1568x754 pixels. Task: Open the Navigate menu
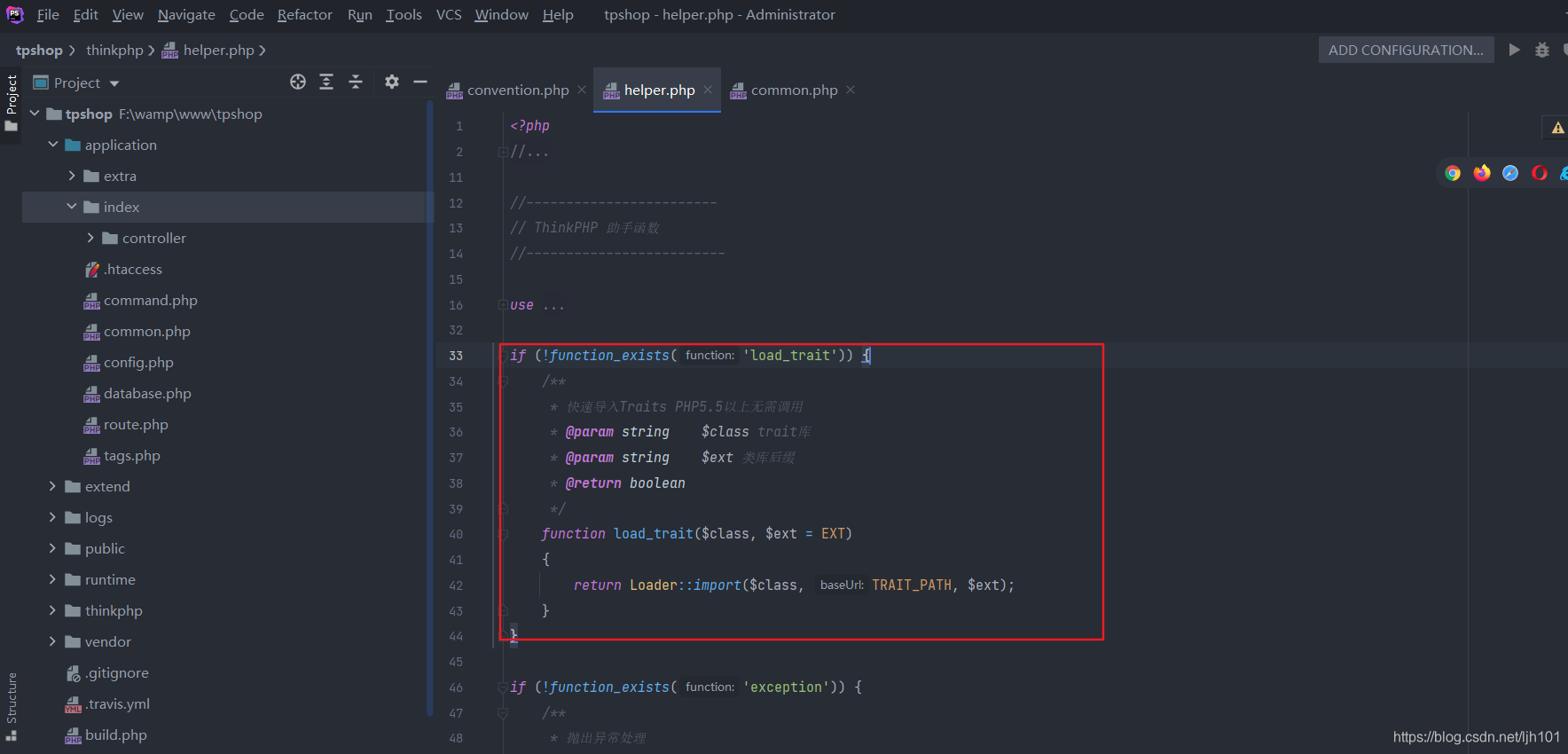click(186, 14)
